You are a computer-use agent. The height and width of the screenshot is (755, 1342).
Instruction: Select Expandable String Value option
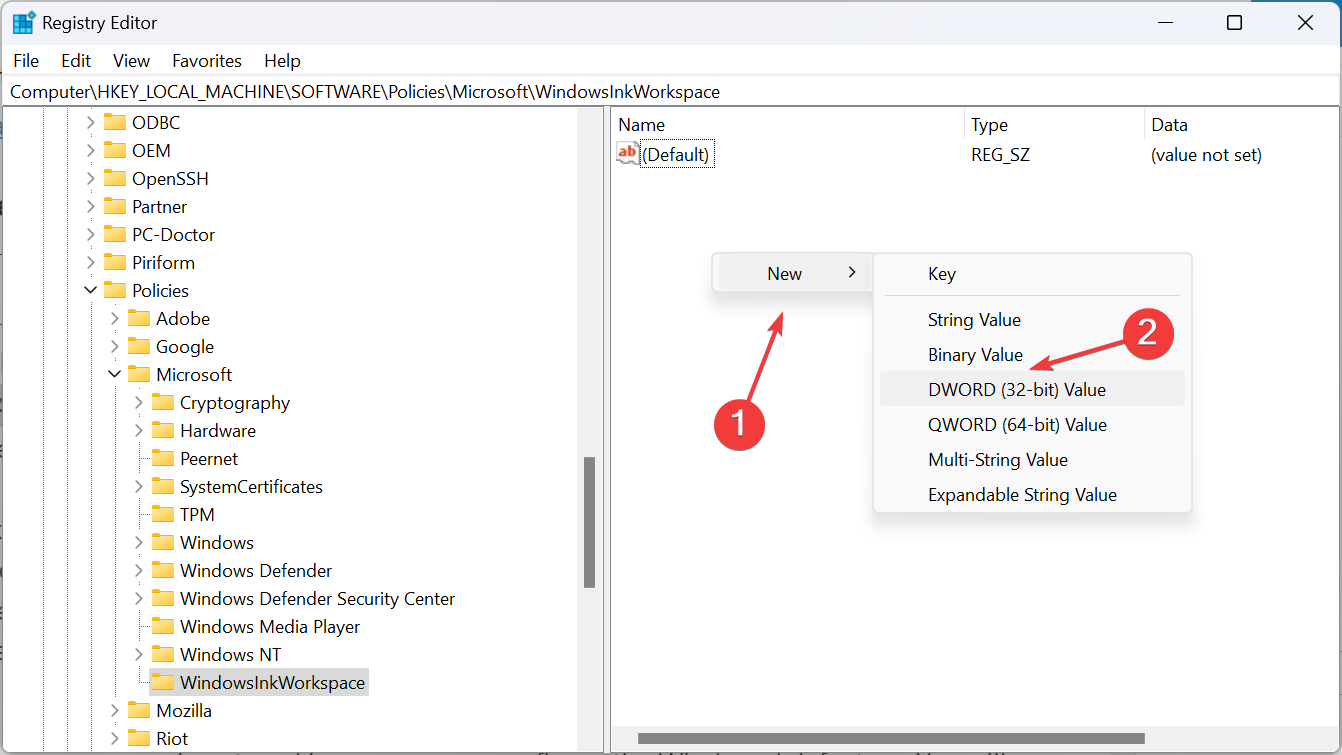tap(1032, 495)
